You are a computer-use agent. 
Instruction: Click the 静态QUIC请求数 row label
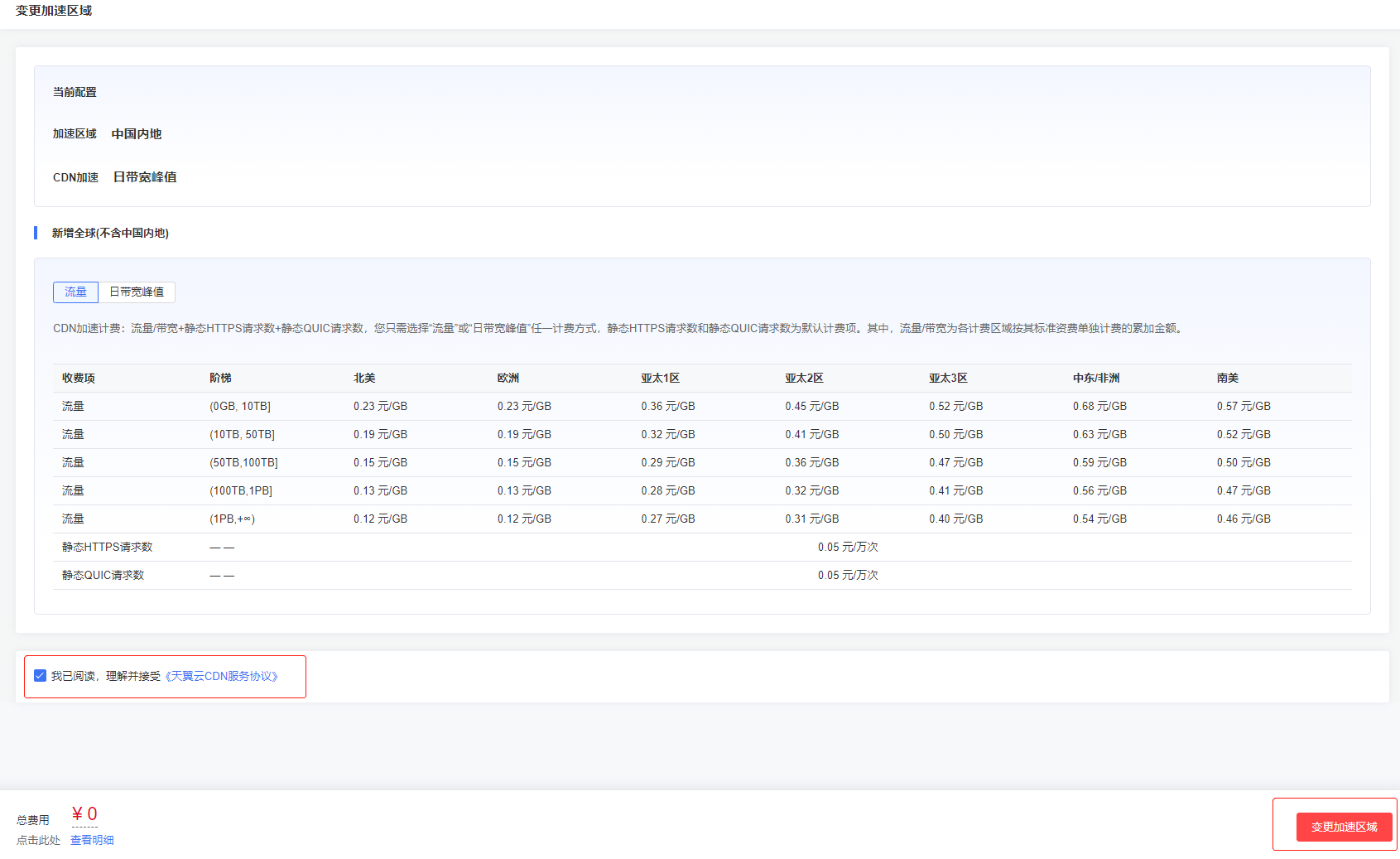coord(103,575)
